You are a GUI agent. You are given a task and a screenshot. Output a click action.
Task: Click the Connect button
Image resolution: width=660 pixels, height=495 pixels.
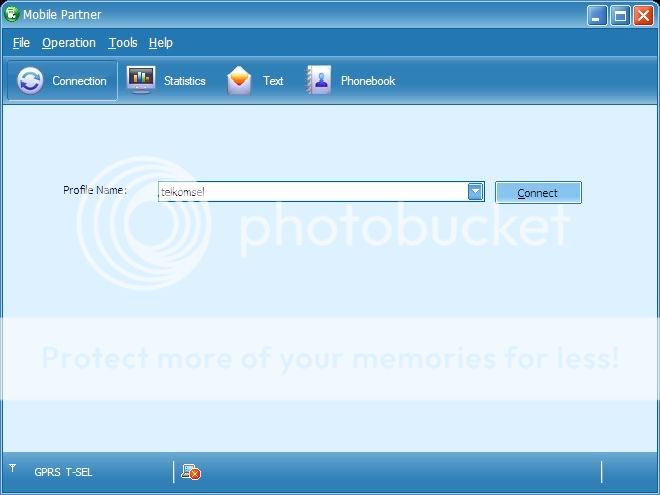tap(538, 192)
